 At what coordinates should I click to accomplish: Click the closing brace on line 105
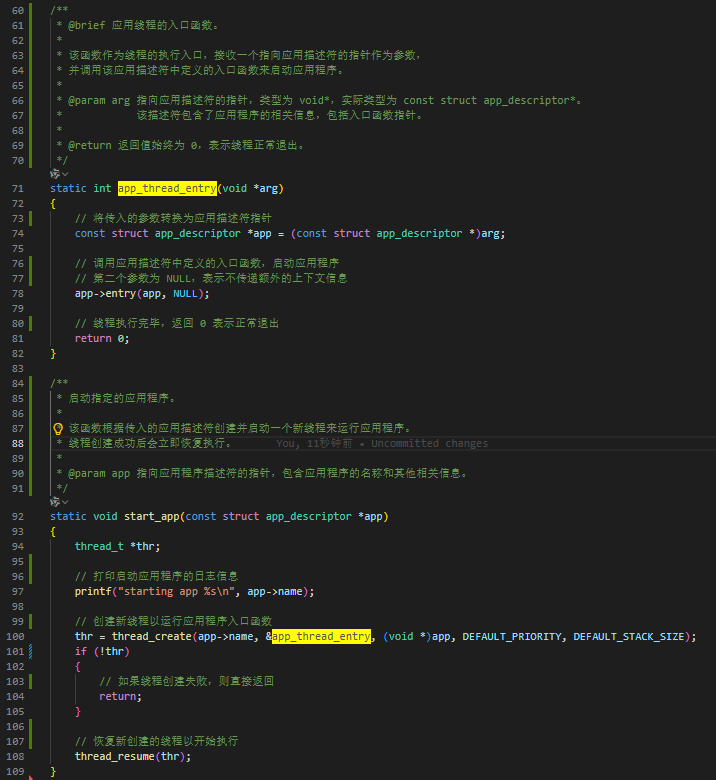(x=78, y=711)
